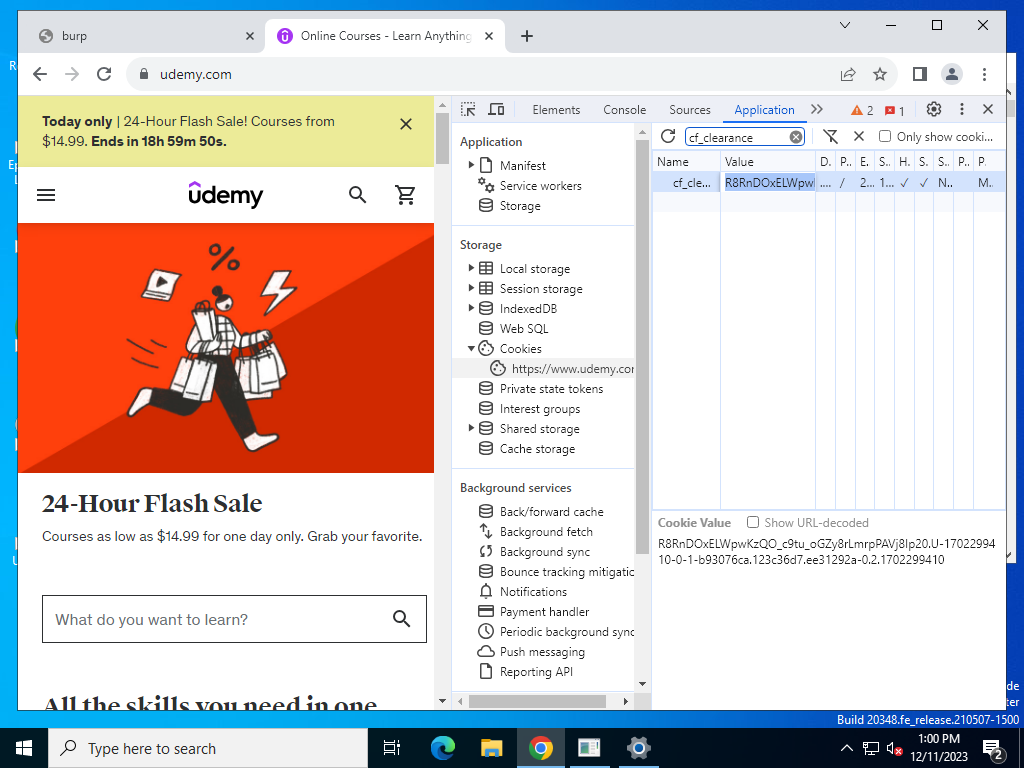Open Private state tokens

click(551, 389)
